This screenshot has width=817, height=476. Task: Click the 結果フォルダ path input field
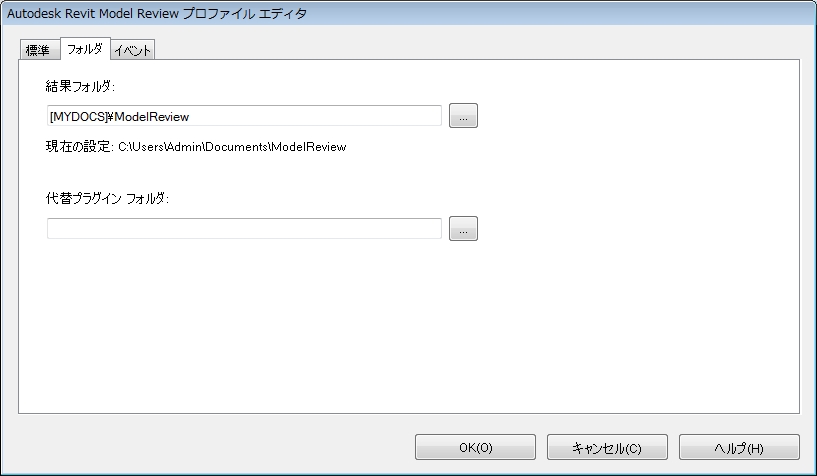[x=244, y=116]
